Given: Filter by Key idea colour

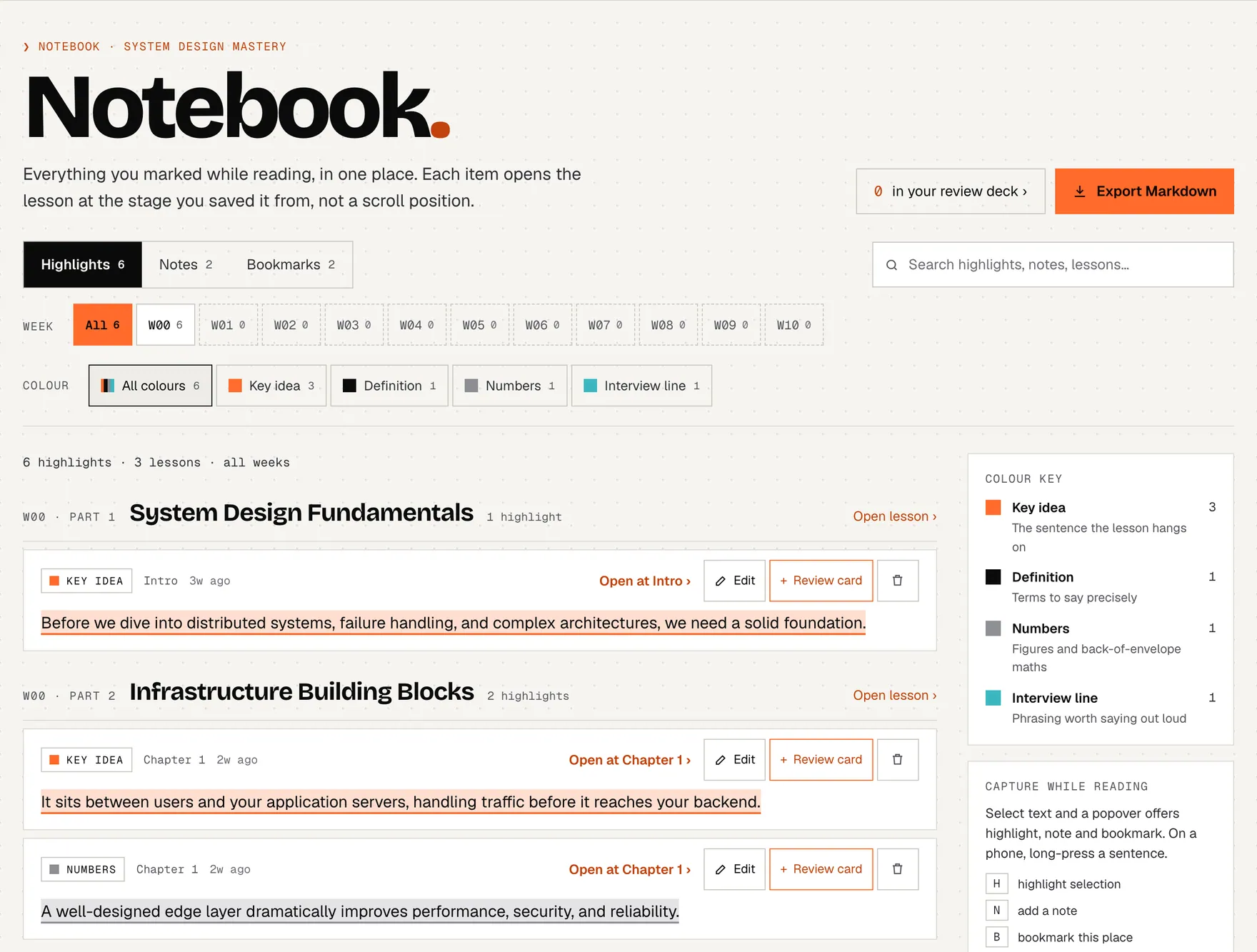Looking at the screenshot, I should [x=271, y=386].
